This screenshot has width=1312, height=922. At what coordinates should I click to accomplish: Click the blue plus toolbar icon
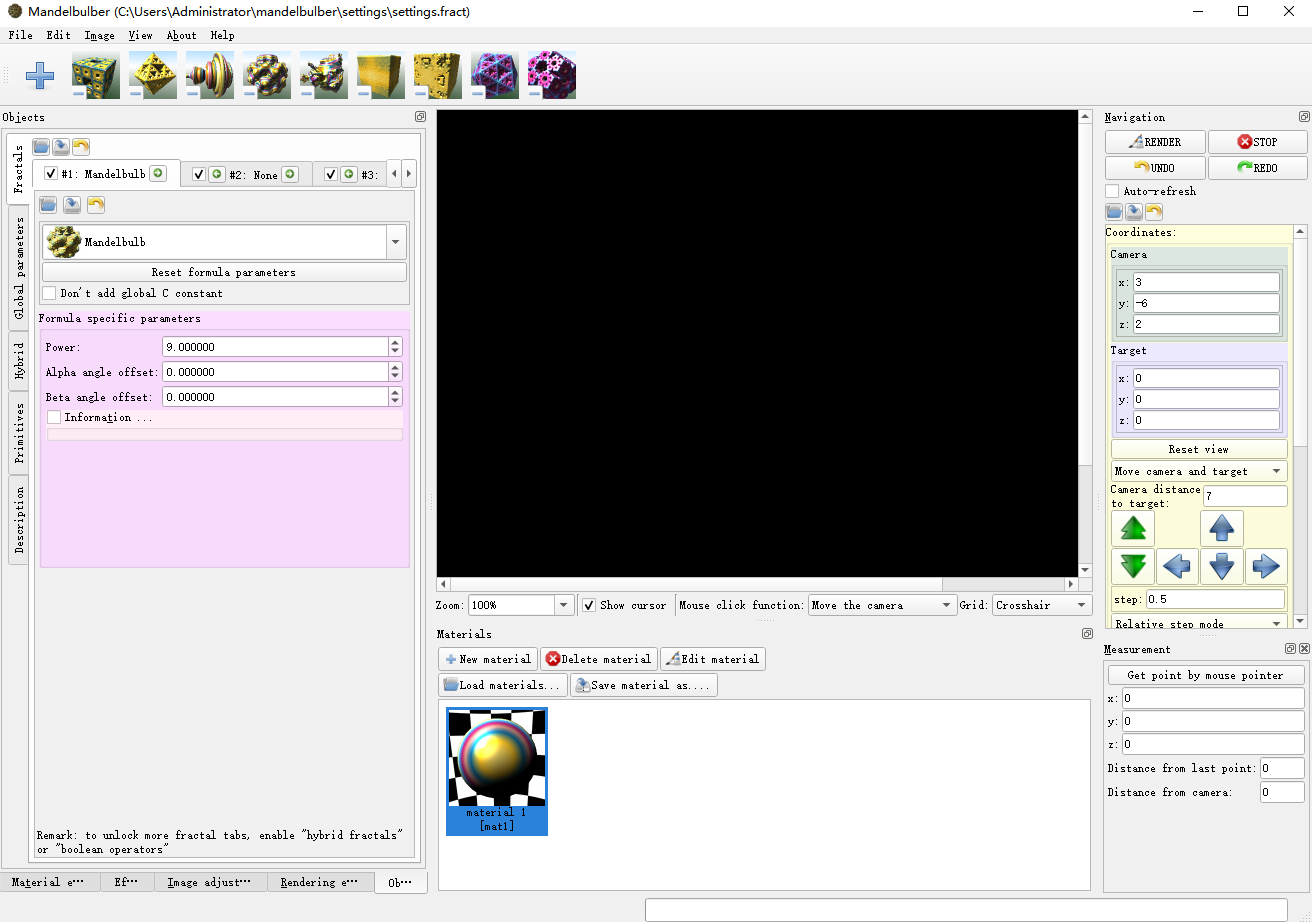40,75
